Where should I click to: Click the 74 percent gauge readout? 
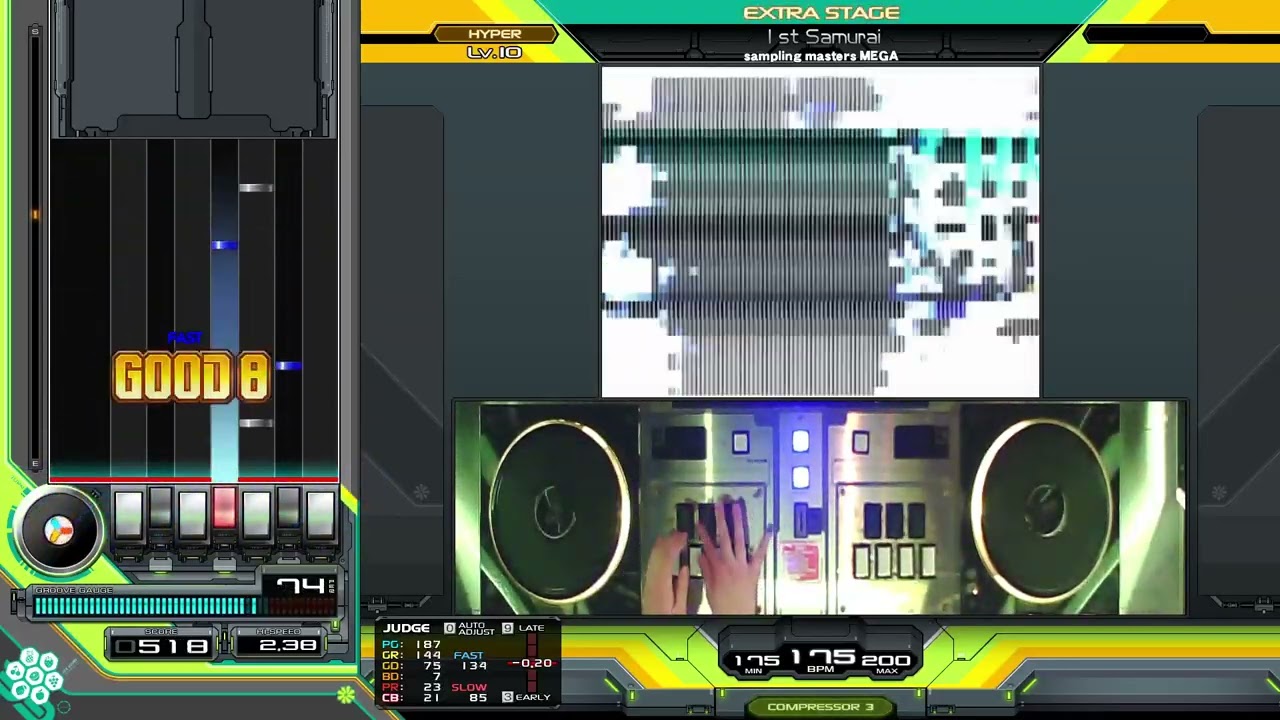click(x=300, y=585)
